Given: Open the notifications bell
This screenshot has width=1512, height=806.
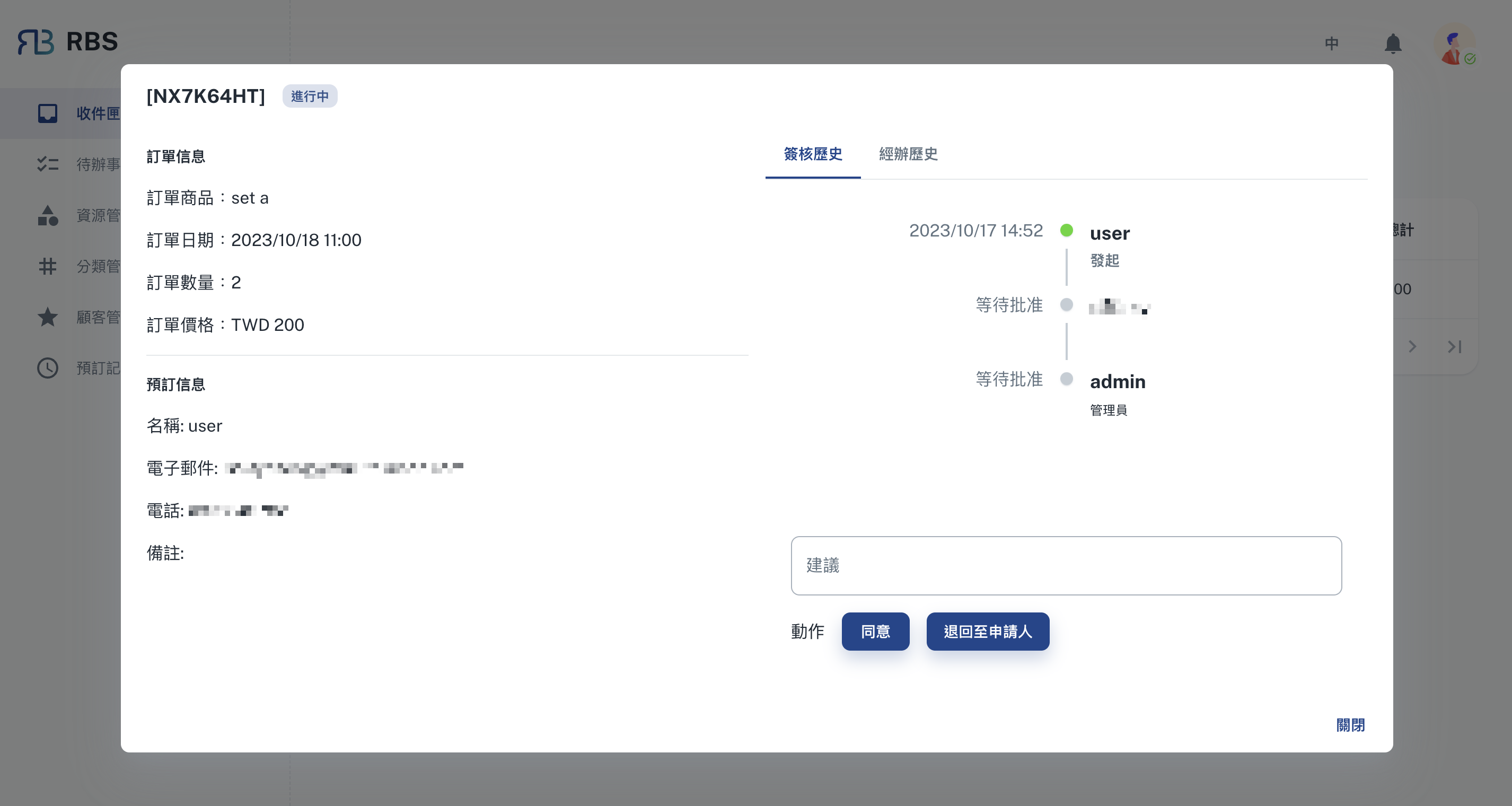Looking at the screenshot, I should pos(1393,43).
